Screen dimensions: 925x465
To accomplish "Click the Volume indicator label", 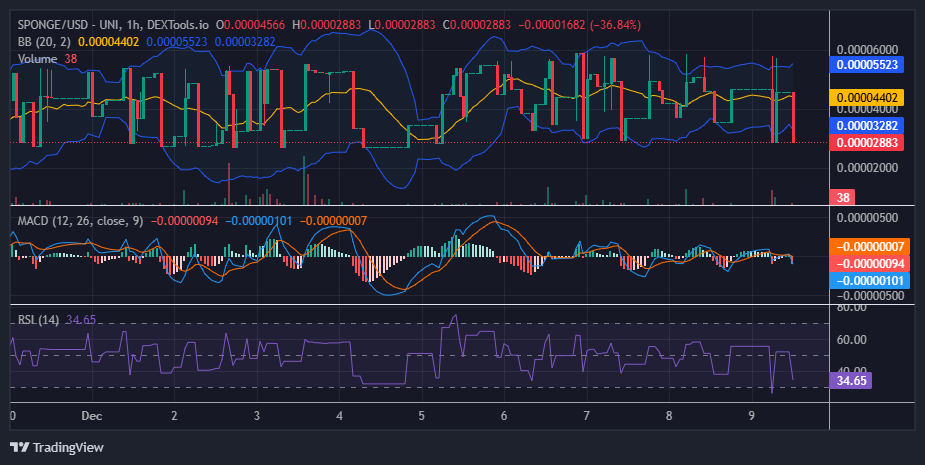I will [37, 59].
